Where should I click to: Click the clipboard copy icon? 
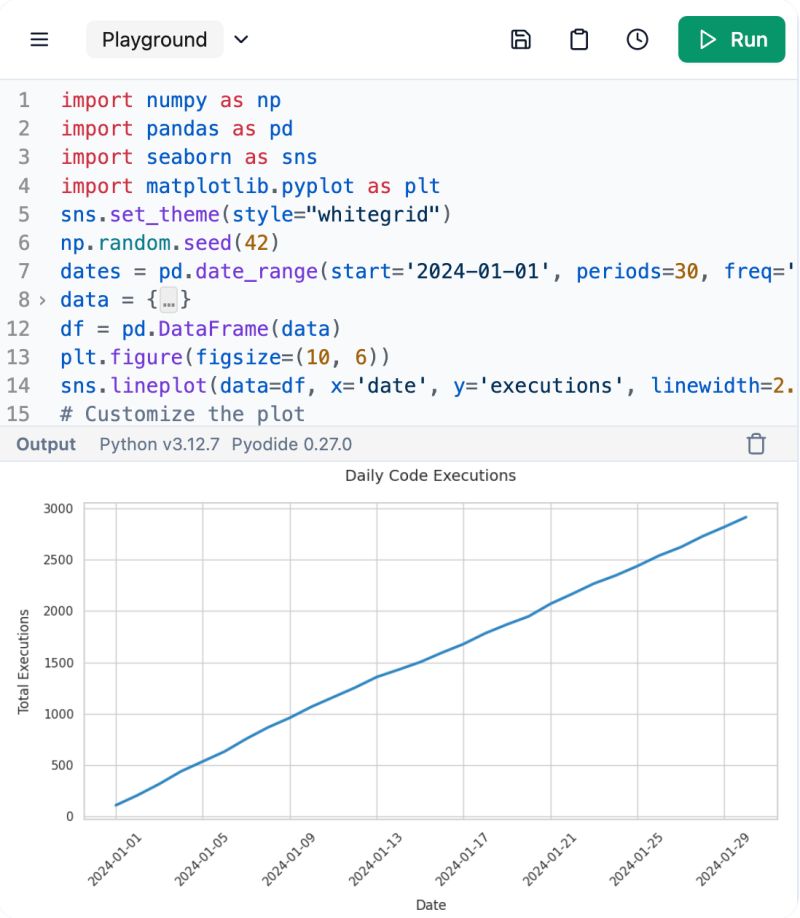pos(579,39)
